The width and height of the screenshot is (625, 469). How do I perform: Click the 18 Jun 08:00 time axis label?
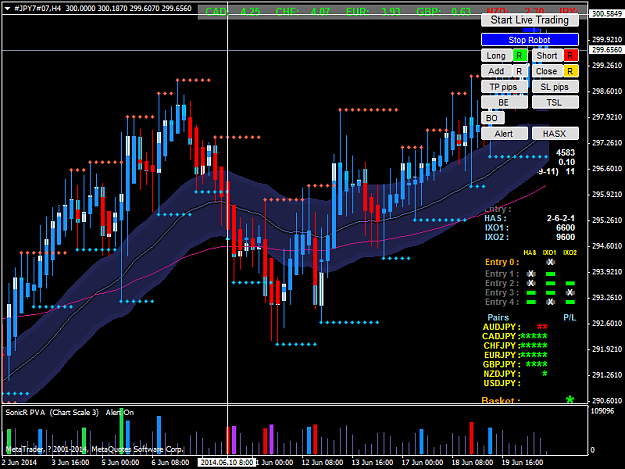472,462
